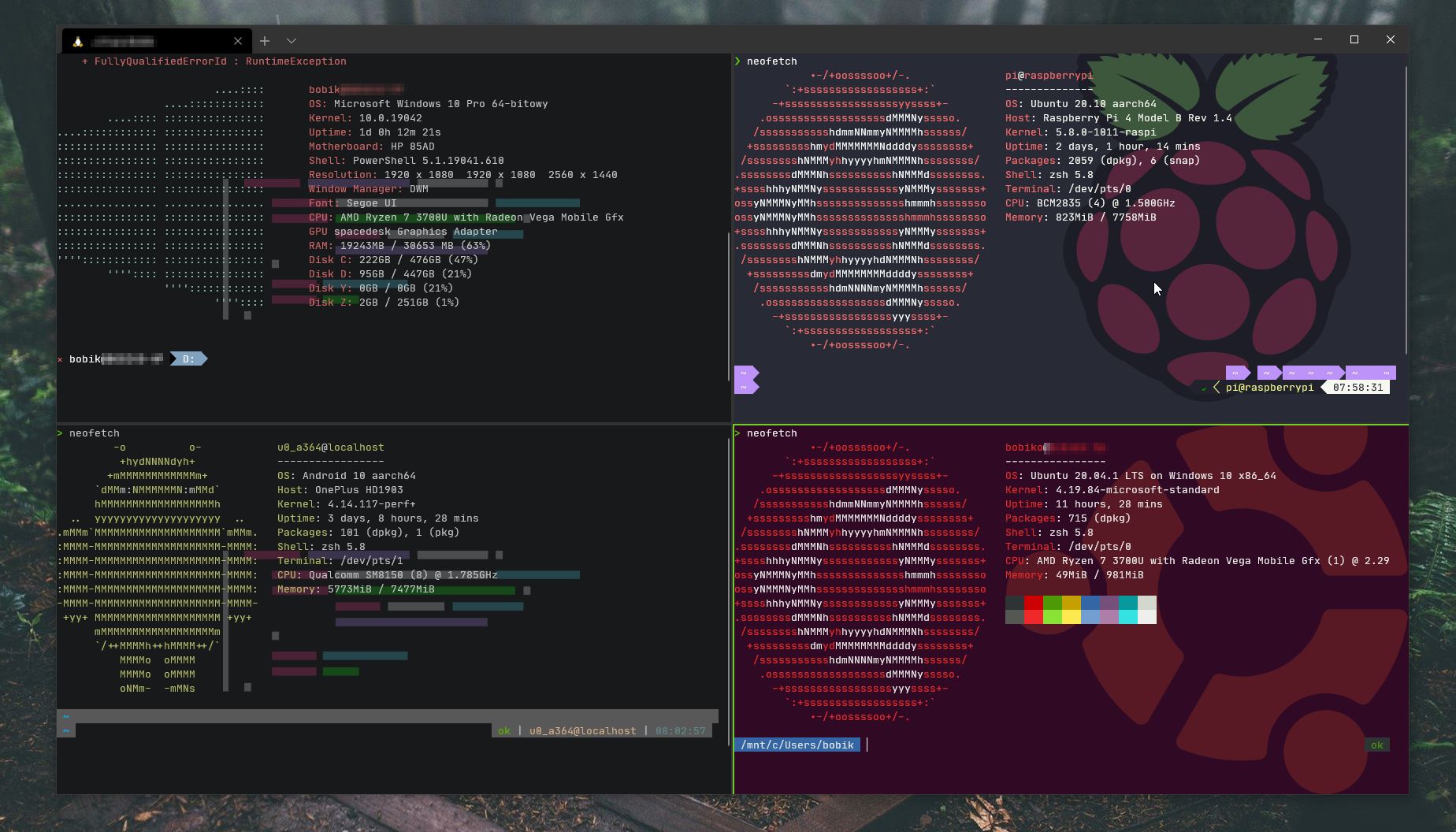Open the new-tab profile dropdown chevron
This screenshot has width=1456, height=832.
(292, 41)
